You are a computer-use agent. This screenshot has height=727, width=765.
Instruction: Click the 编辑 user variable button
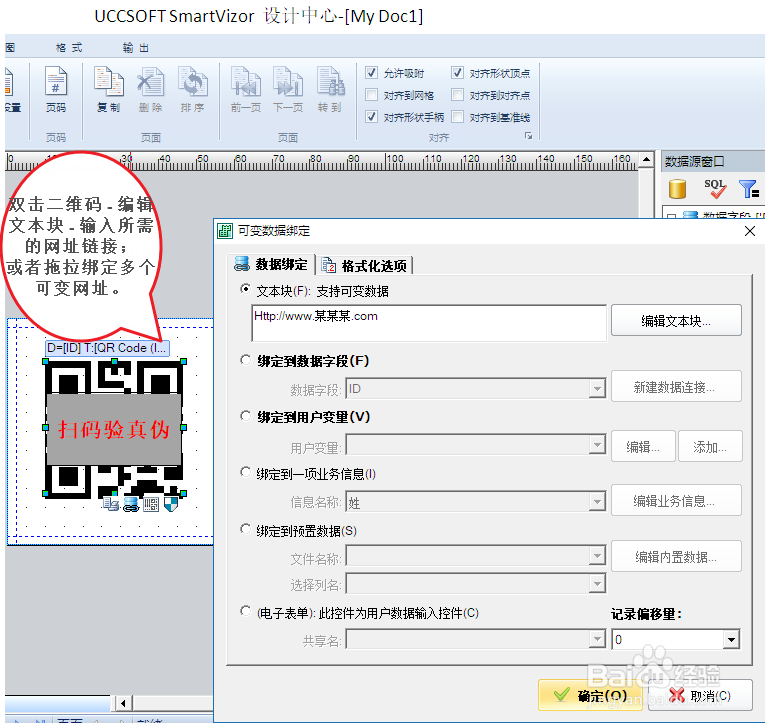pos(643,446)
